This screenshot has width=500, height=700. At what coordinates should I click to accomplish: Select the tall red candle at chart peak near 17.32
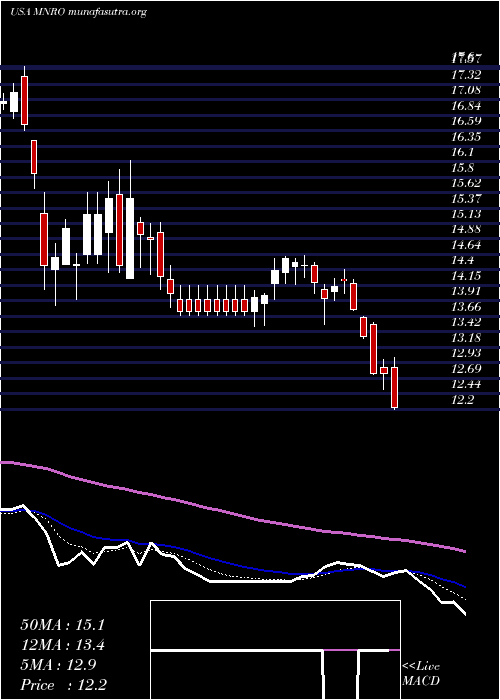pos(25,99)
